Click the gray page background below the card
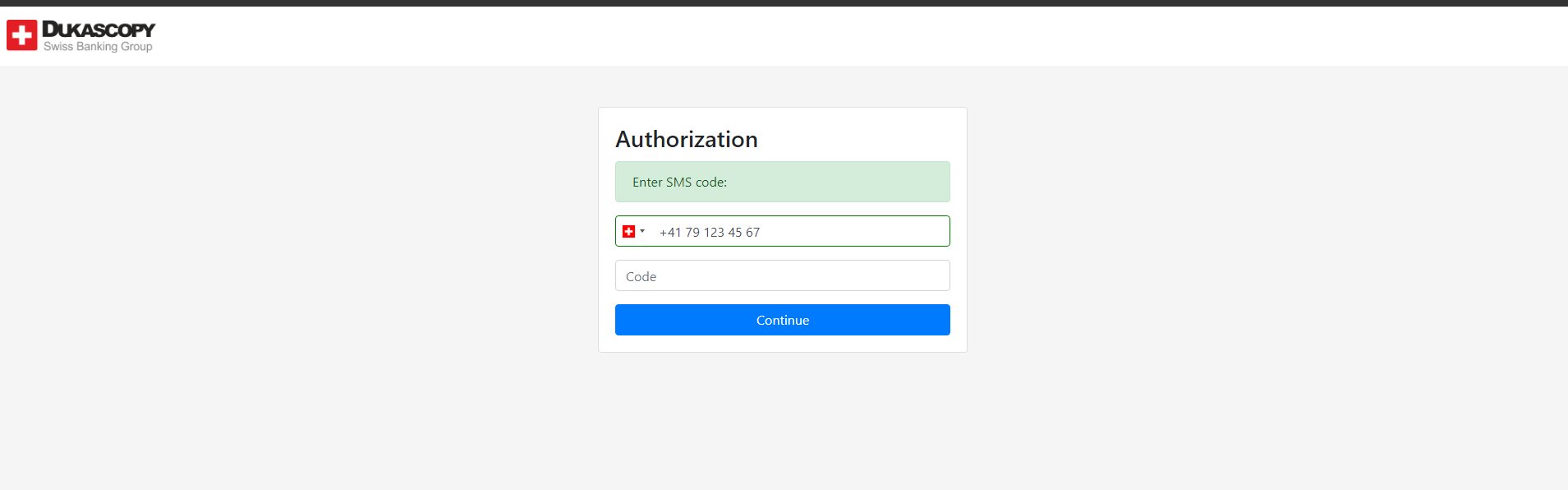 (783, 421)
